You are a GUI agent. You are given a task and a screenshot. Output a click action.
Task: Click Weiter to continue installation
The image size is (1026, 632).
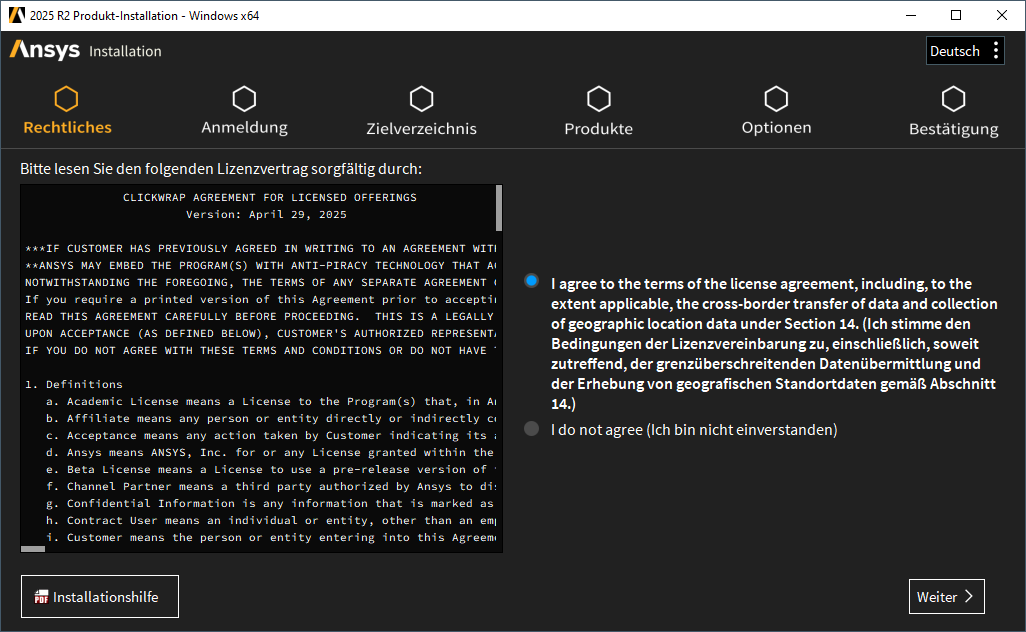coord(947,597)
